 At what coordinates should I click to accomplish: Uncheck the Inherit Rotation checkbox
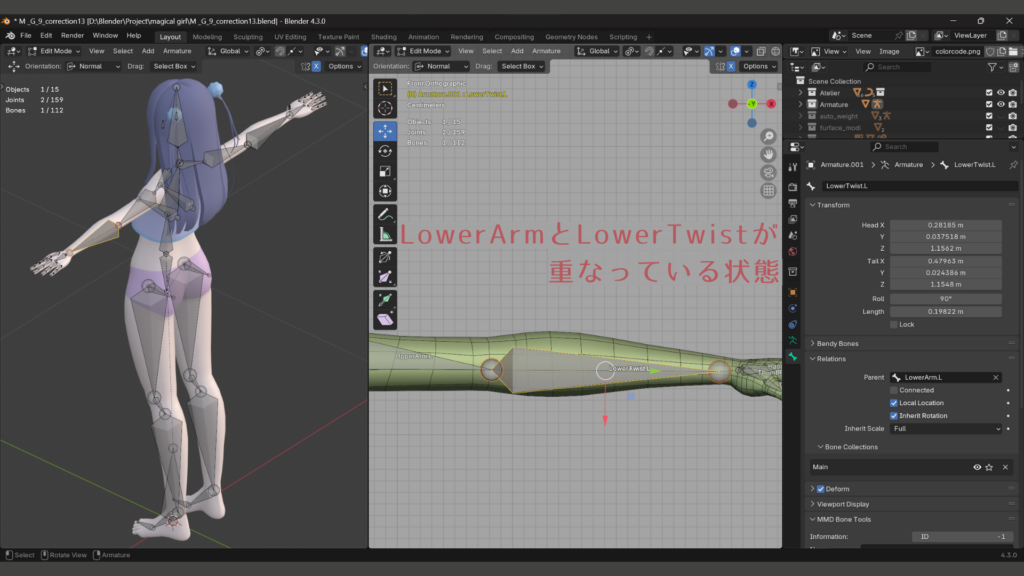pos(894,416)
